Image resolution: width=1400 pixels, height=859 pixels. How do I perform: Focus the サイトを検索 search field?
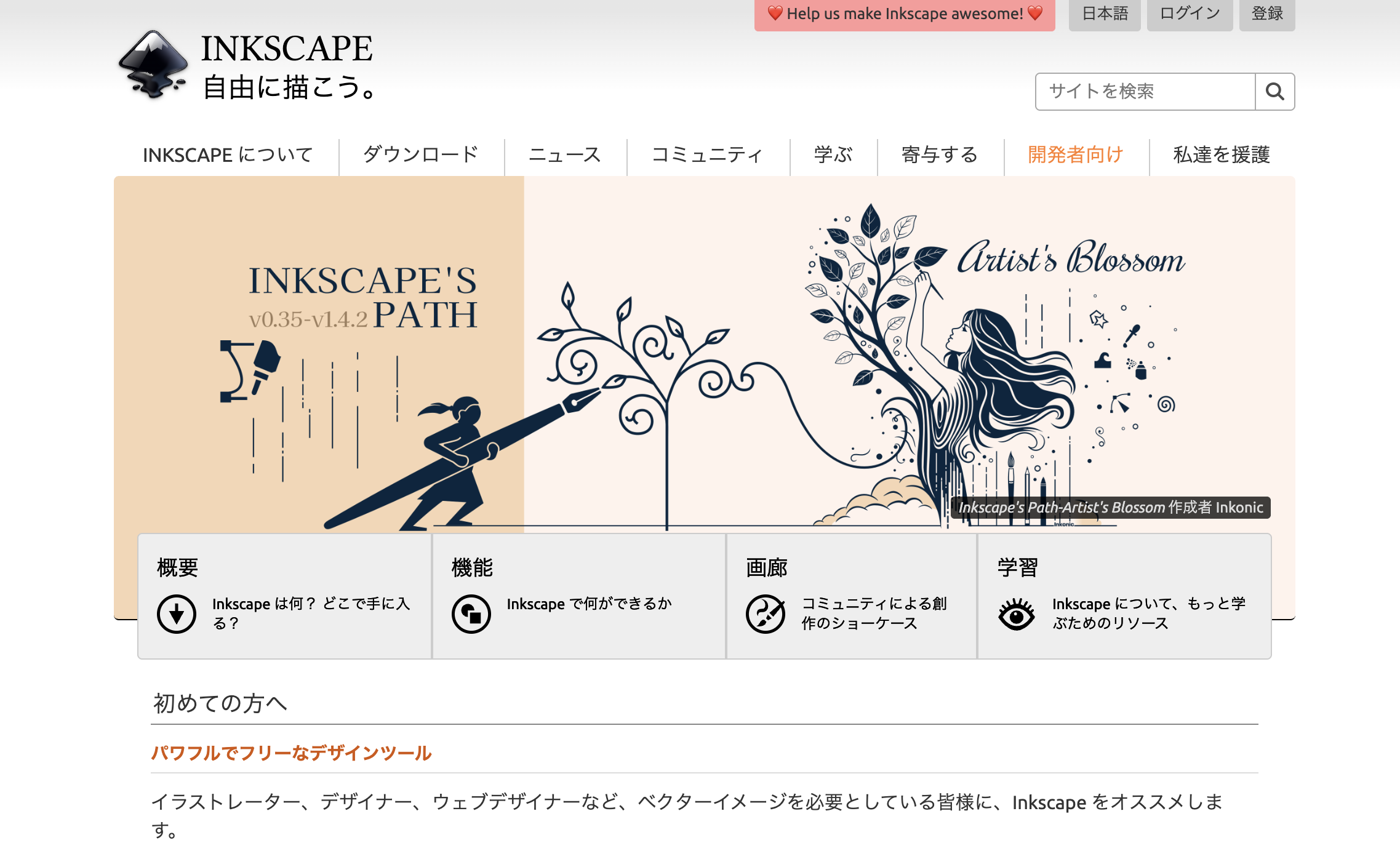pyautogui.click(x=1145, y=92)
